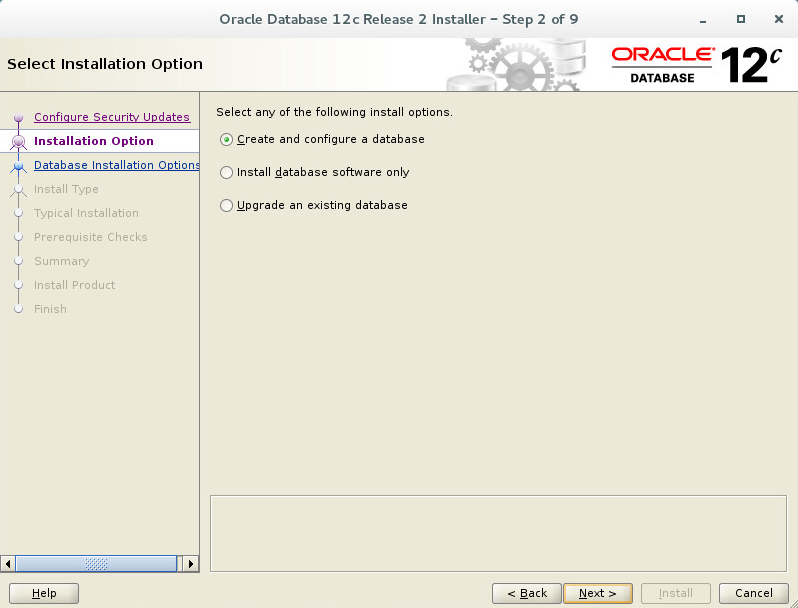The width and height of the screenshot is (798, 608).
Task: Click the Prerequisite Checks step text
Action: click(91, 237)
